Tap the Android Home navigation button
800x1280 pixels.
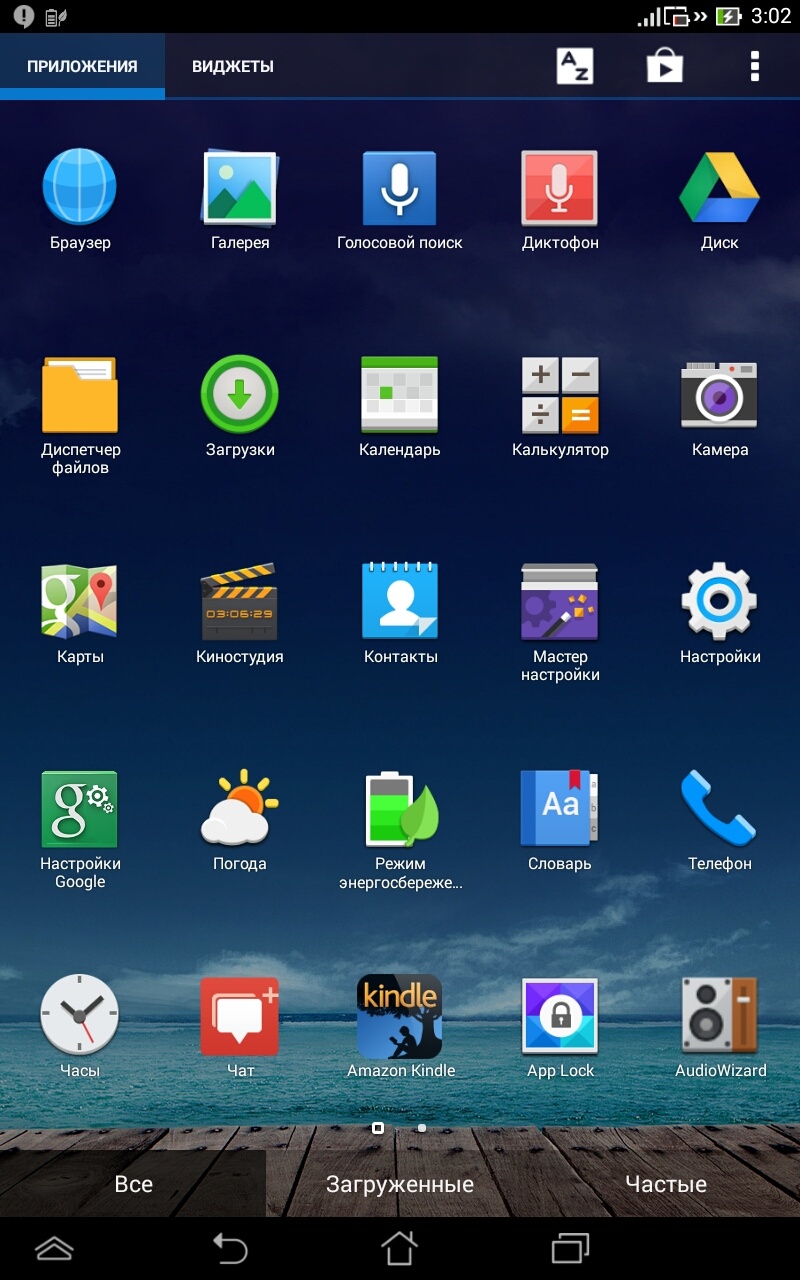(399, 1248)
